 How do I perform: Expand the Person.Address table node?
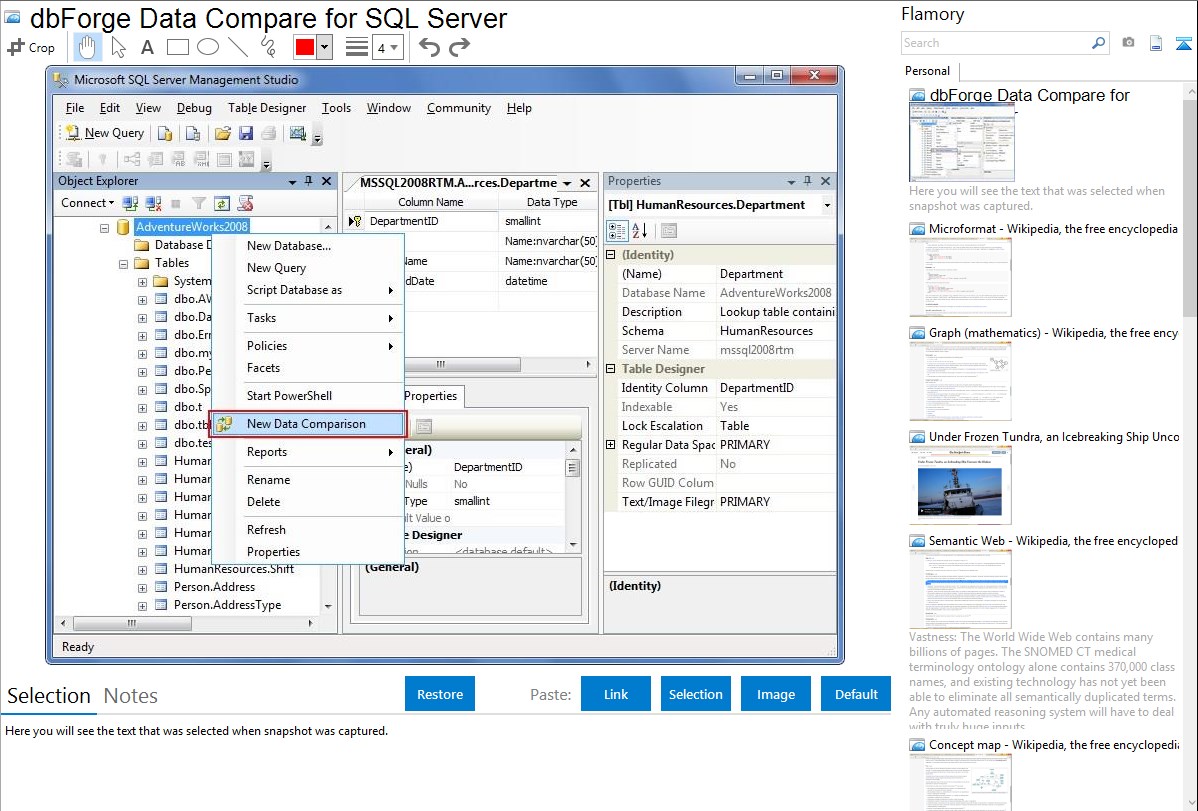click(142, 589)
